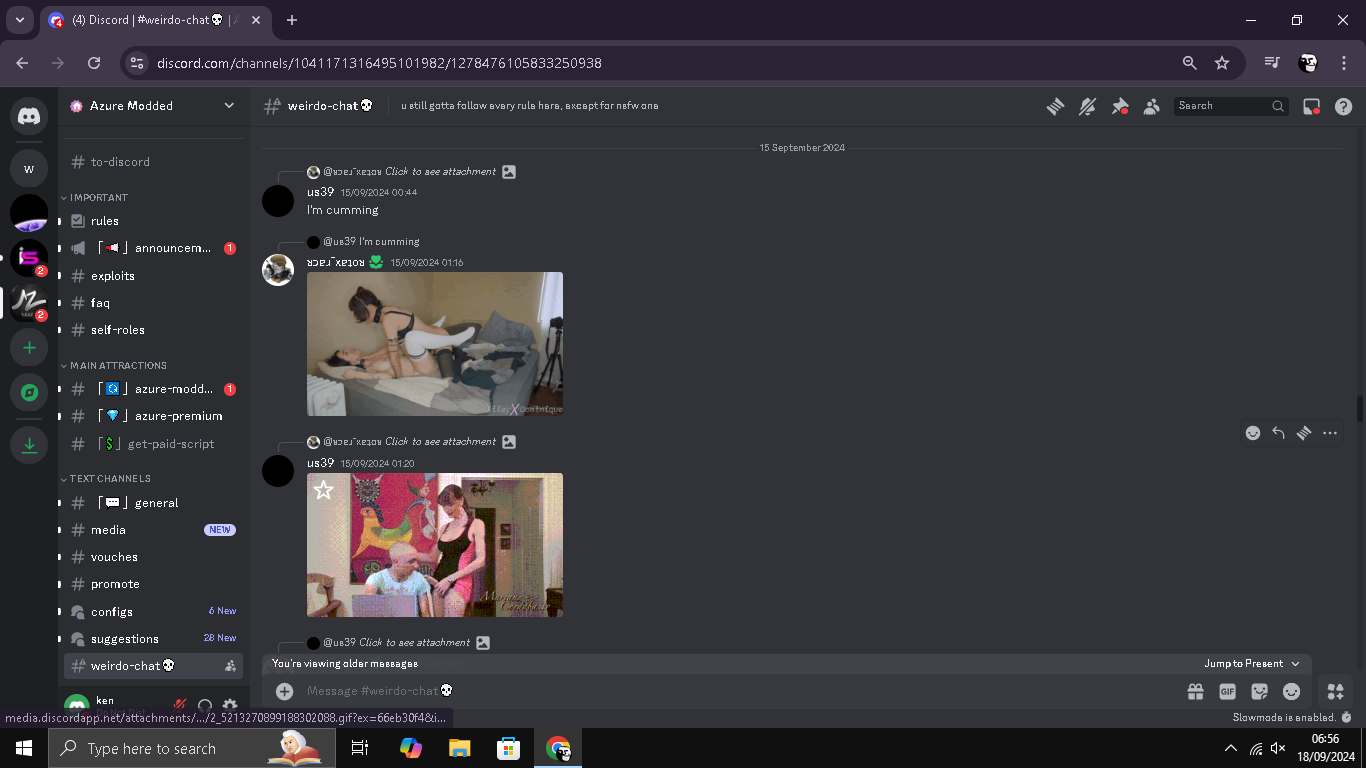Open the announcements channel
Viewport: 1366px width, 768px height.
coord(153,248)
